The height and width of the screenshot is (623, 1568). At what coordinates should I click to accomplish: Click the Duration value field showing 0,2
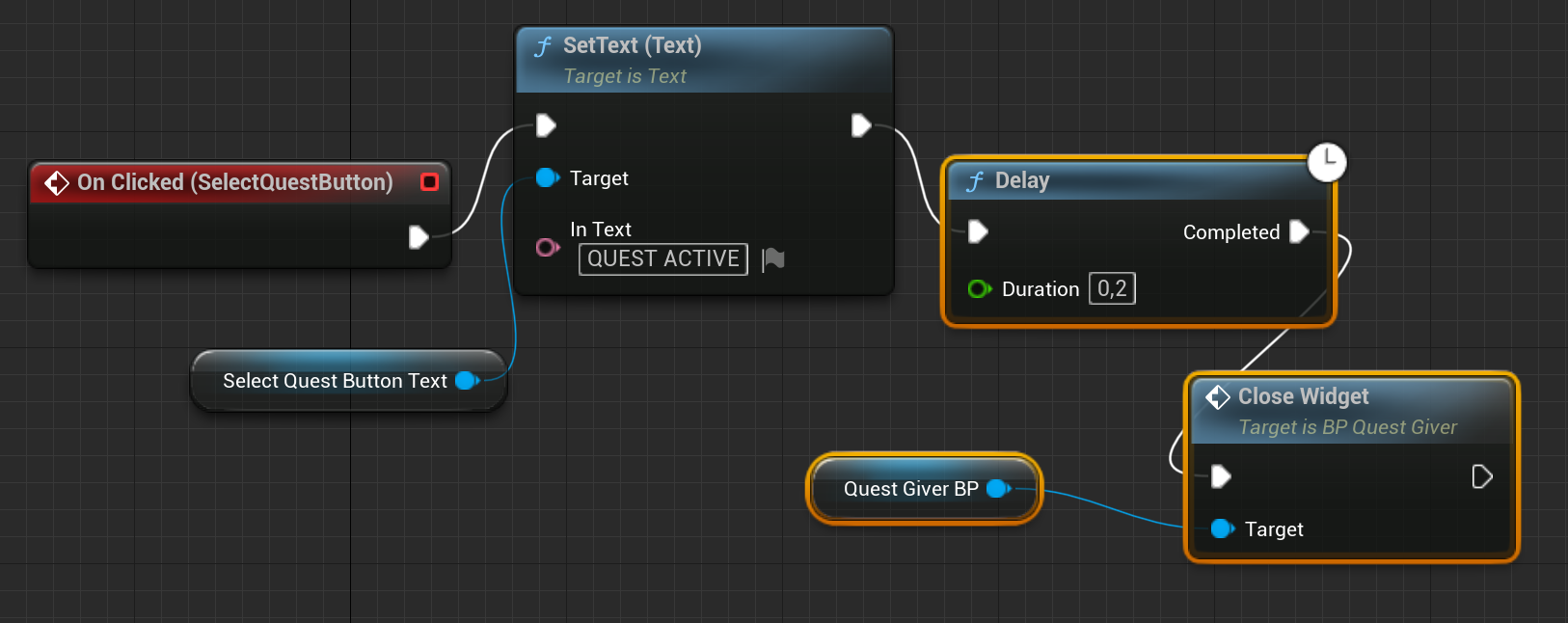pos(1112,288)
